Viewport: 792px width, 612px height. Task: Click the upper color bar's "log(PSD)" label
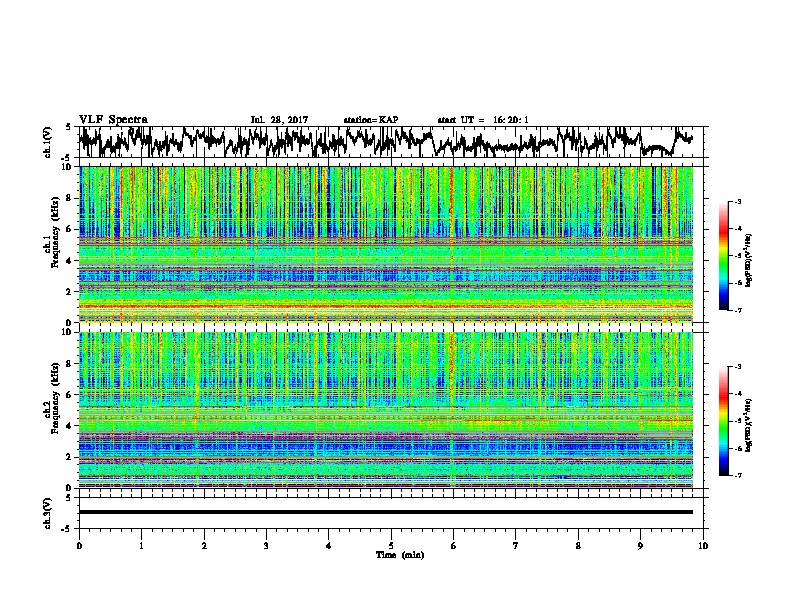click(749, 260)
